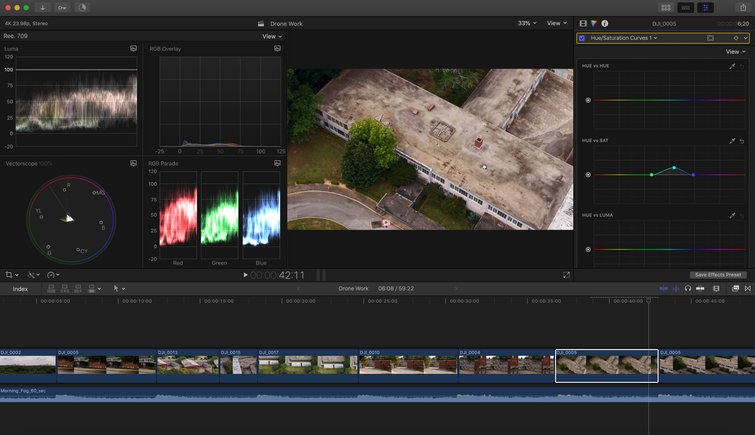Open the Color inspector tab icon
Screen dimensions: 755x435
point(594,22)
